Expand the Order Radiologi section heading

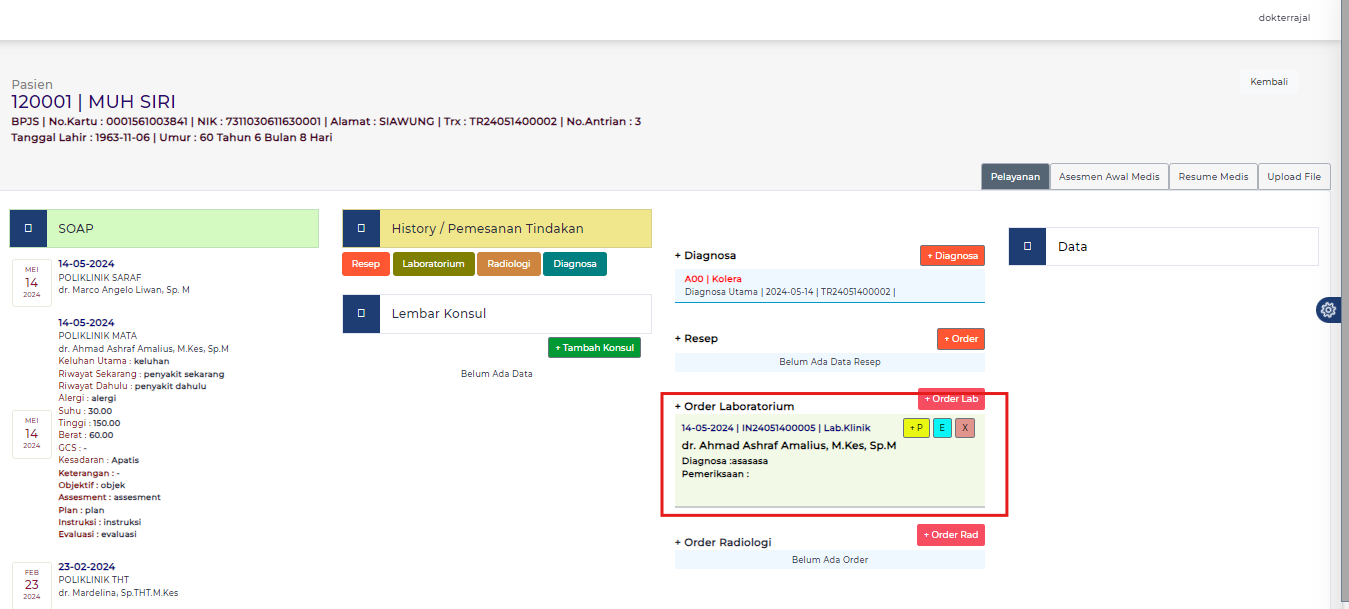pos(727,542)
